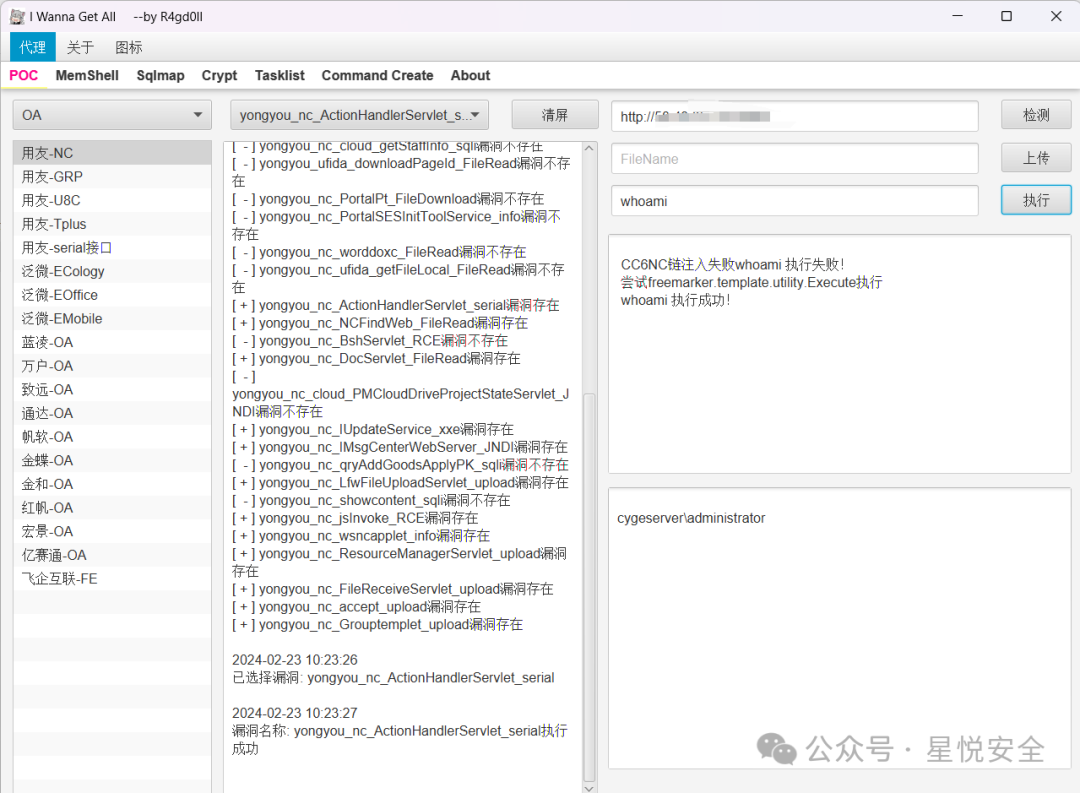The height and width of the screenshot is (793, 1080).
Task: Focus the FileName input field
Action: [x=795, y=159]
